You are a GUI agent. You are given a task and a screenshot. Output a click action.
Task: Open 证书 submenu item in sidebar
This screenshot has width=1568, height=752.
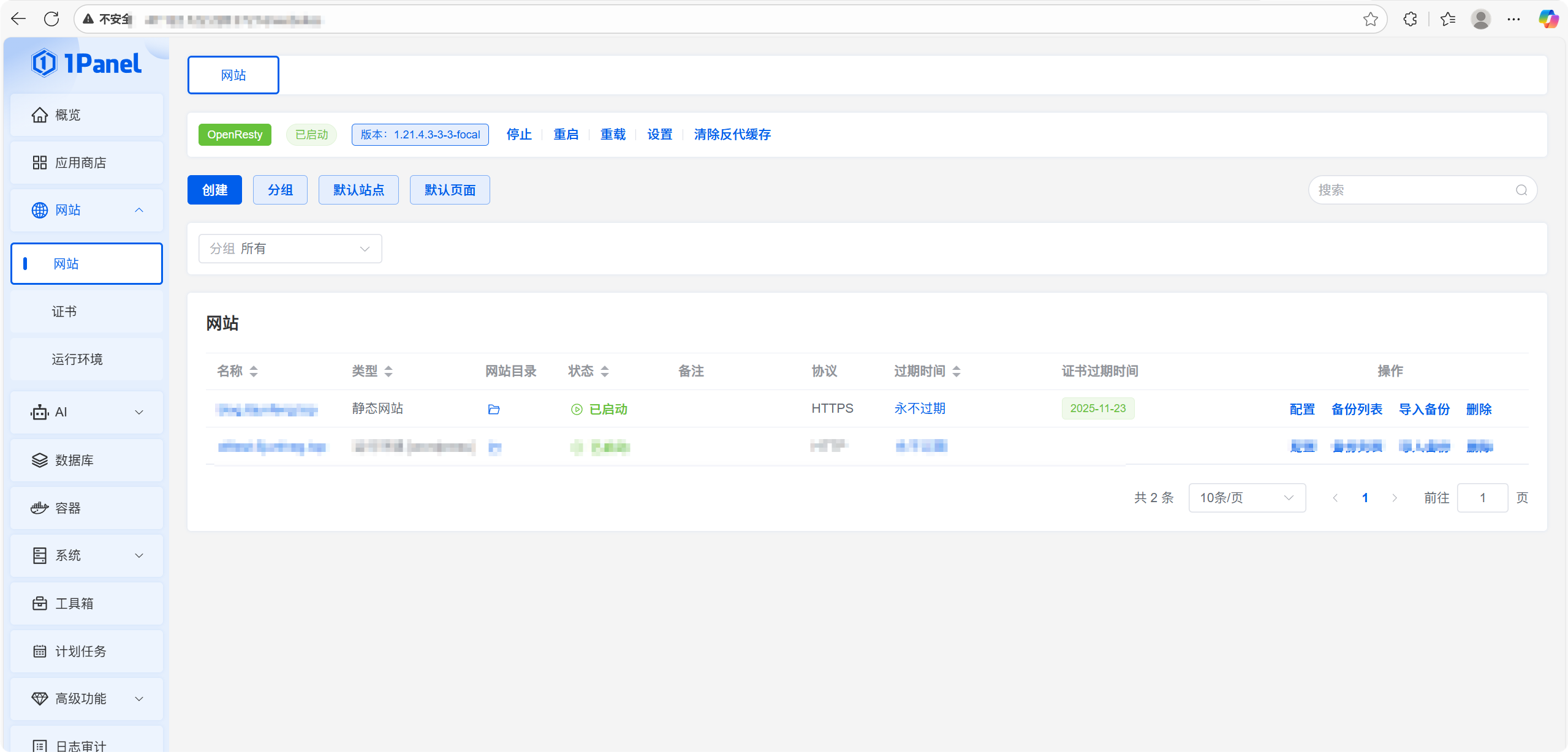[x=64, y=312]
